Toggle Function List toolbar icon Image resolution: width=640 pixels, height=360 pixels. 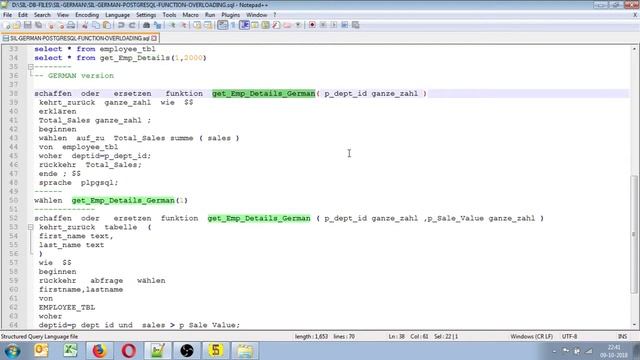[276, 25]
